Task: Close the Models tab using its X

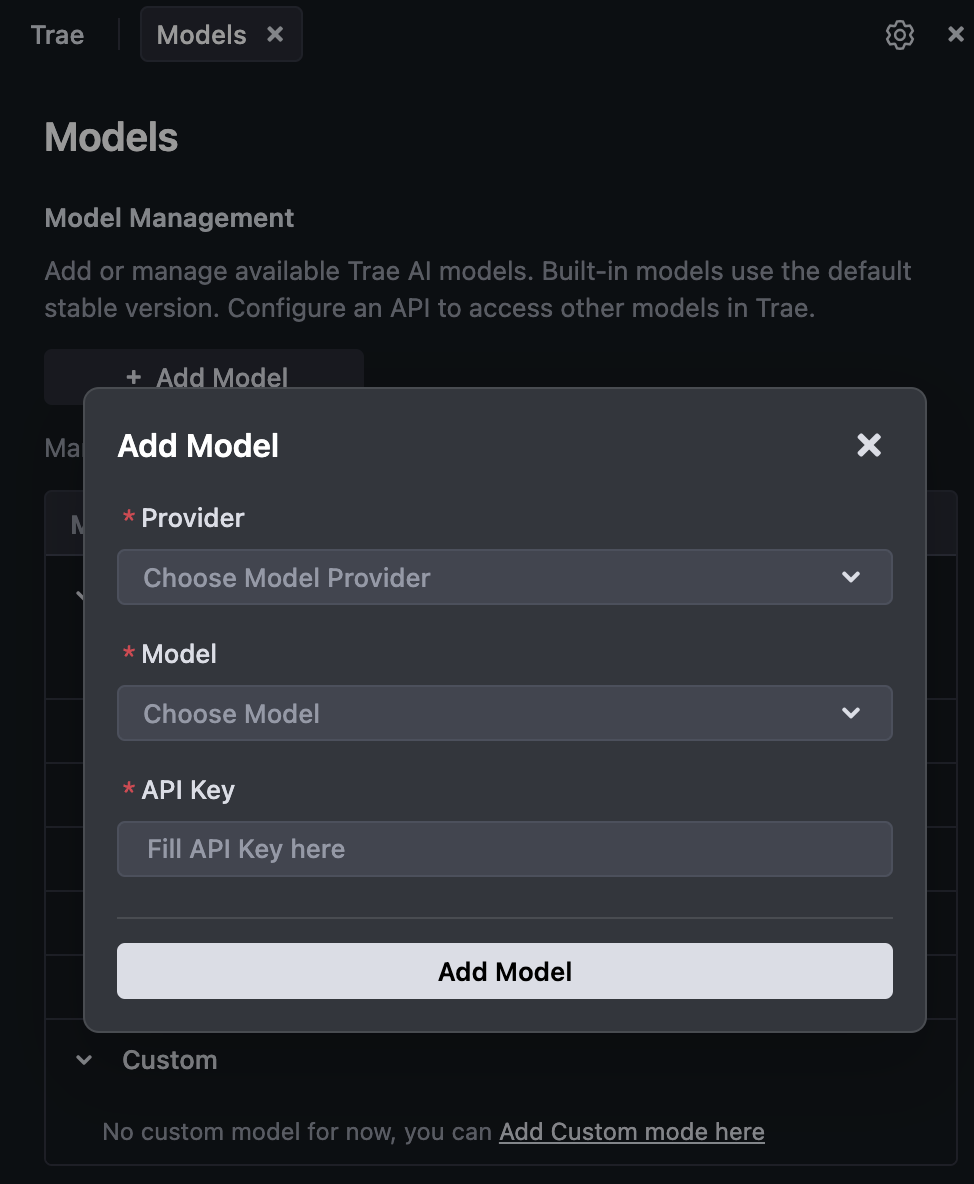Action: (x=275, y=35)
